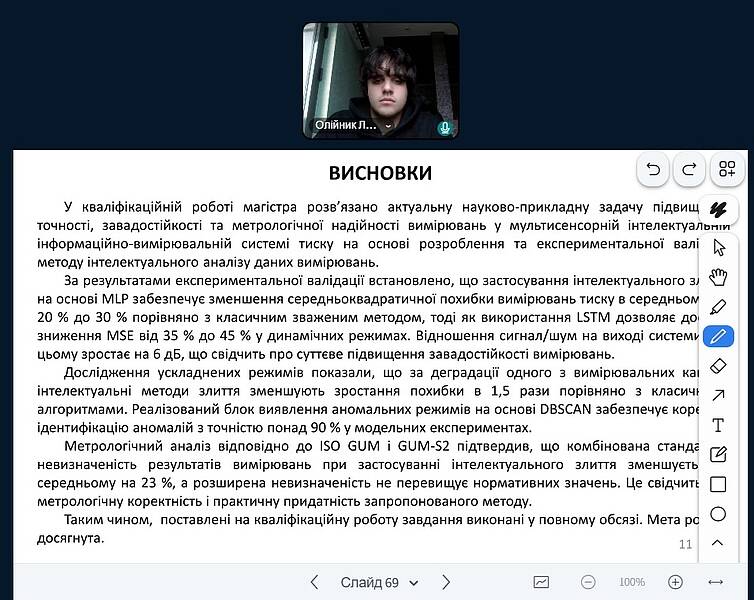Toggle the whiteboard annotations scribble button

click(x=717, y=209)
